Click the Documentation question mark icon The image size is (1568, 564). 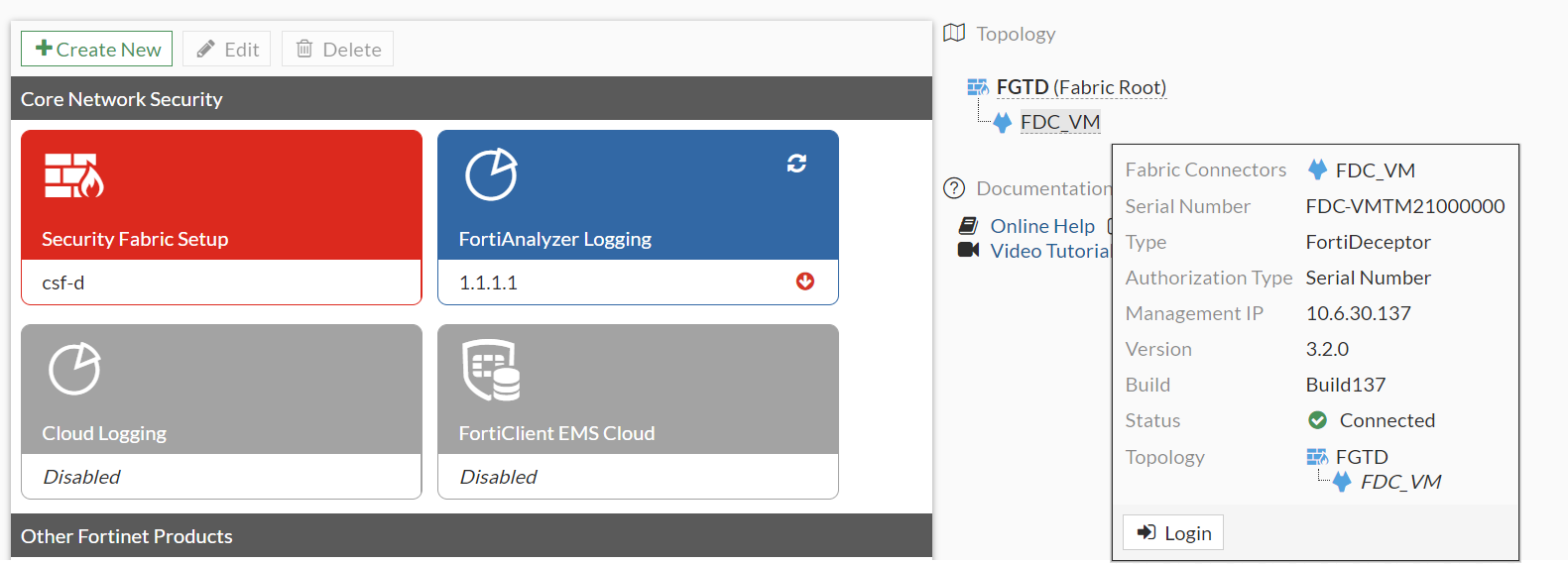[x=954, y=188]
